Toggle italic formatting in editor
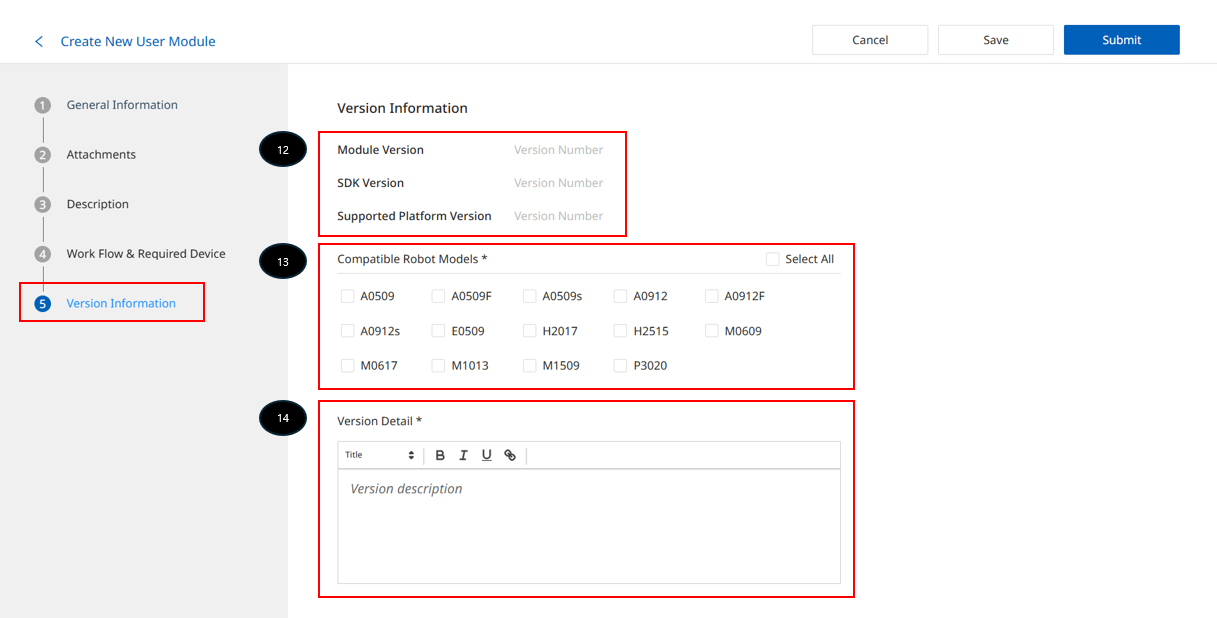1217x618 pixels. pyautogui.click(x=463, y=455)
